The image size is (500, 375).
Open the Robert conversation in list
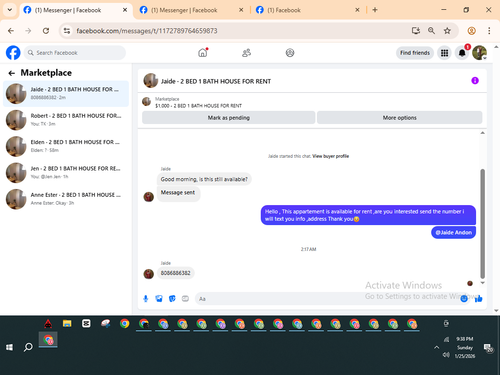pyautogui.click(x=66, y=120)
